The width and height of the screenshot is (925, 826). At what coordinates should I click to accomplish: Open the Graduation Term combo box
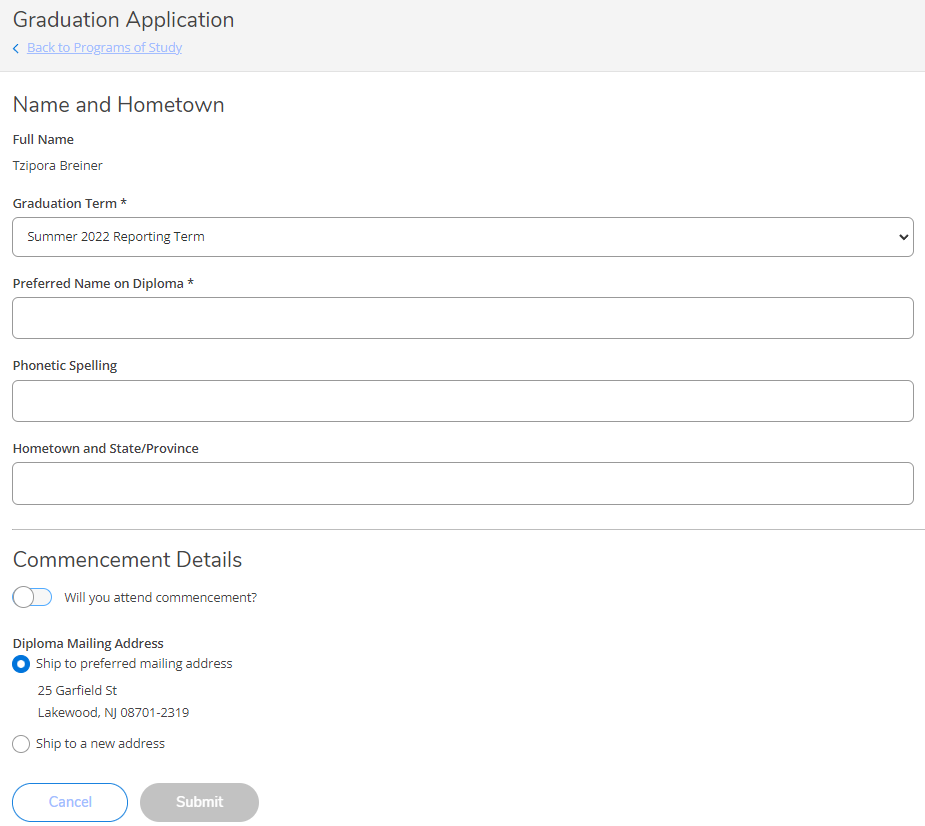pyautogui.click(x=462, y=237)
